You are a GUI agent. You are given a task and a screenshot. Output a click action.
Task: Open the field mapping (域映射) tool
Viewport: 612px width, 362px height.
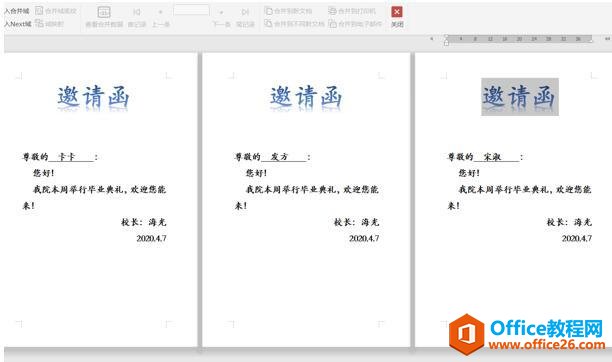coord(50,23)
